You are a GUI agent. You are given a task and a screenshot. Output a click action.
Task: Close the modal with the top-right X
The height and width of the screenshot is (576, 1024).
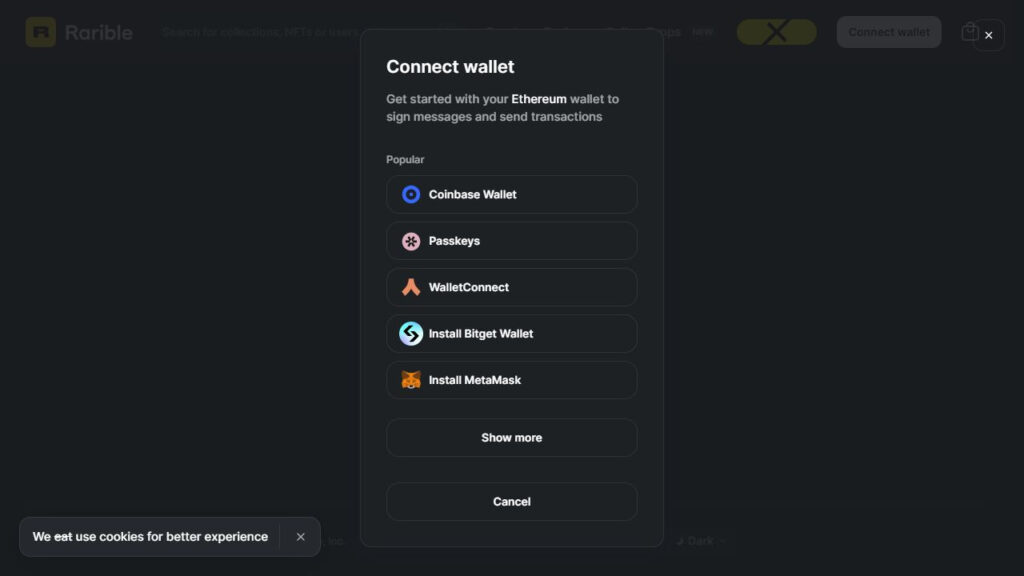pos(989,35)
